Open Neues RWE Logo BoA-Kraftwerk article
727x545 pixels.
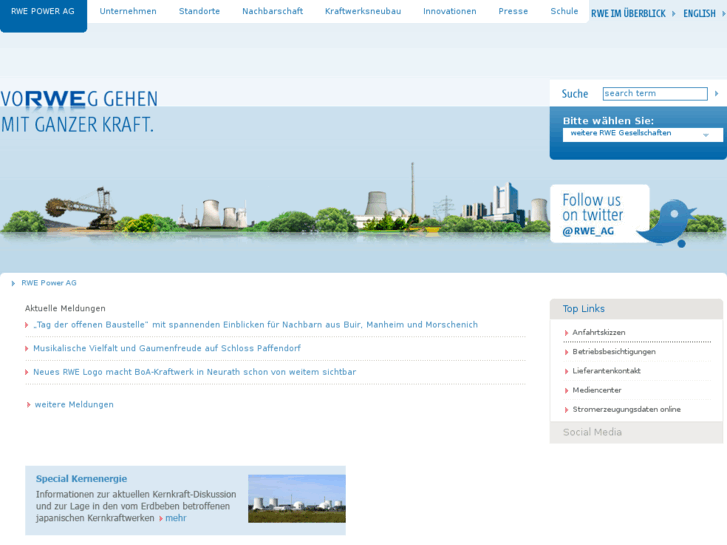point(195,372)
